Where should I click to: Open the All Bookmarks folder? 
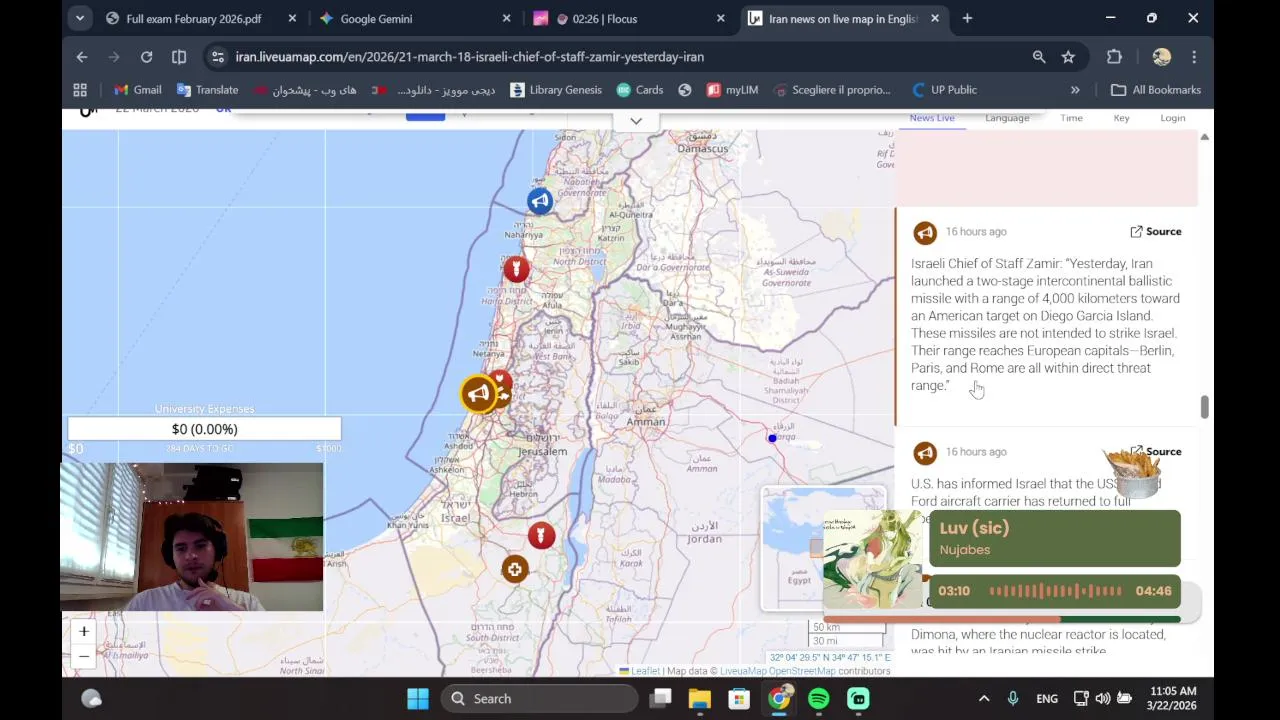pyautogui.click(x=1156, y=90)
